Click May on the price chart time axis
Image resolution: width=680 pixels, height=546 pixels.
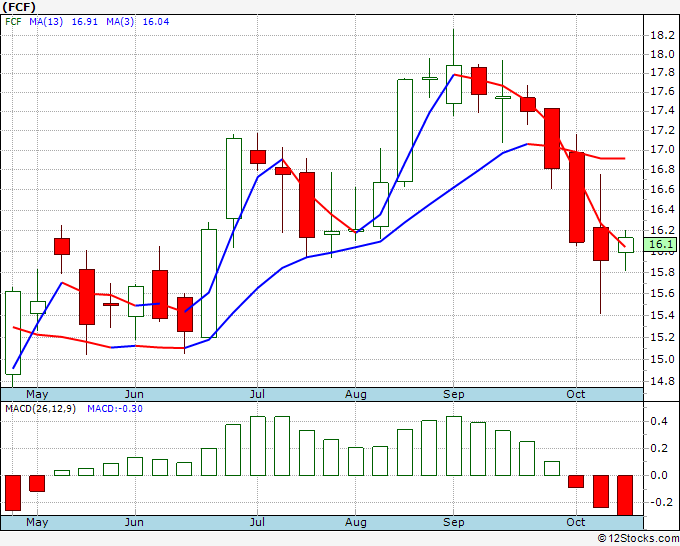[x=37, y=395]
